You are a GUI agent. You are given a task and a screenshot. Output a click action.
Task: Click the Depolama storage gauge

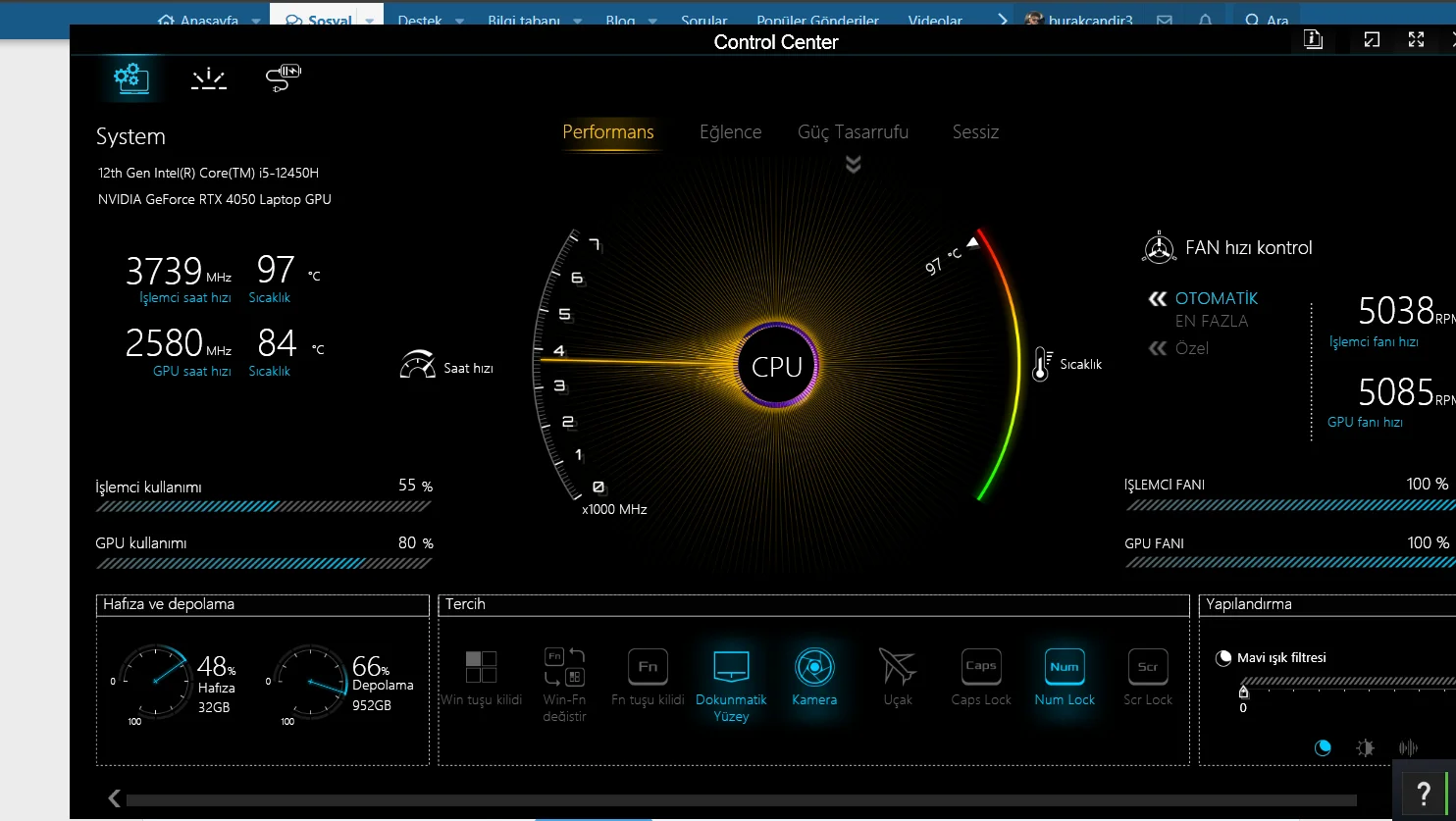pyautogui.click(x=309, y=682)
